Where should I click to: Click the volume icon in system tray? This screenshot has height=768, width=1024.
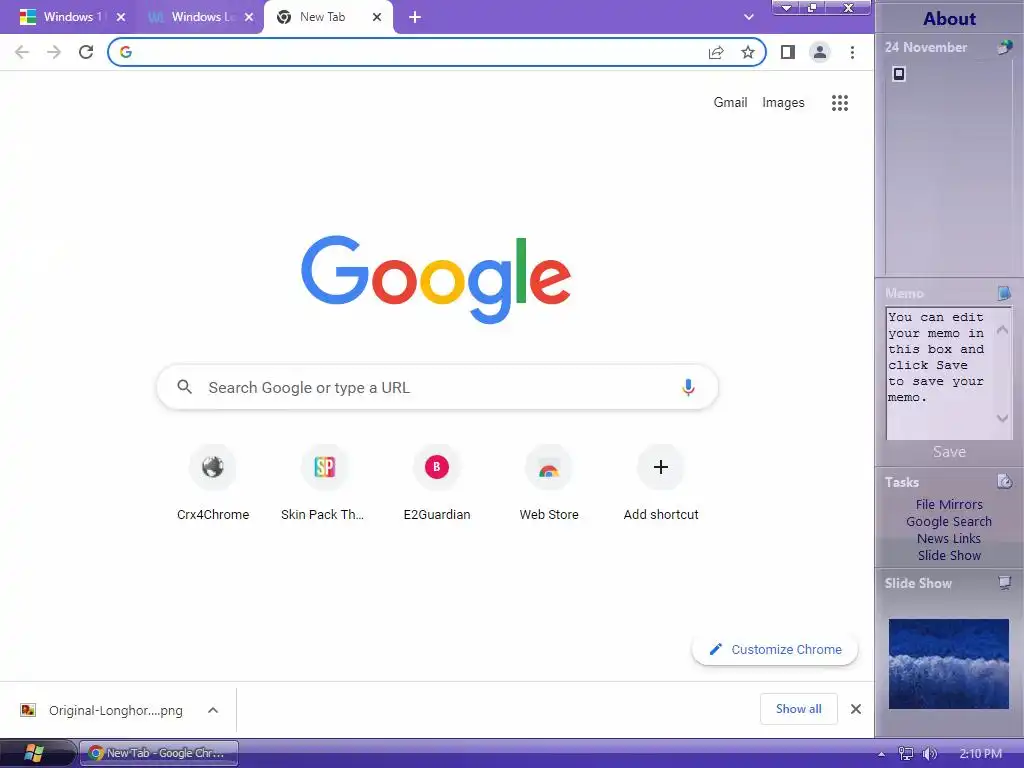coord(930,754)
